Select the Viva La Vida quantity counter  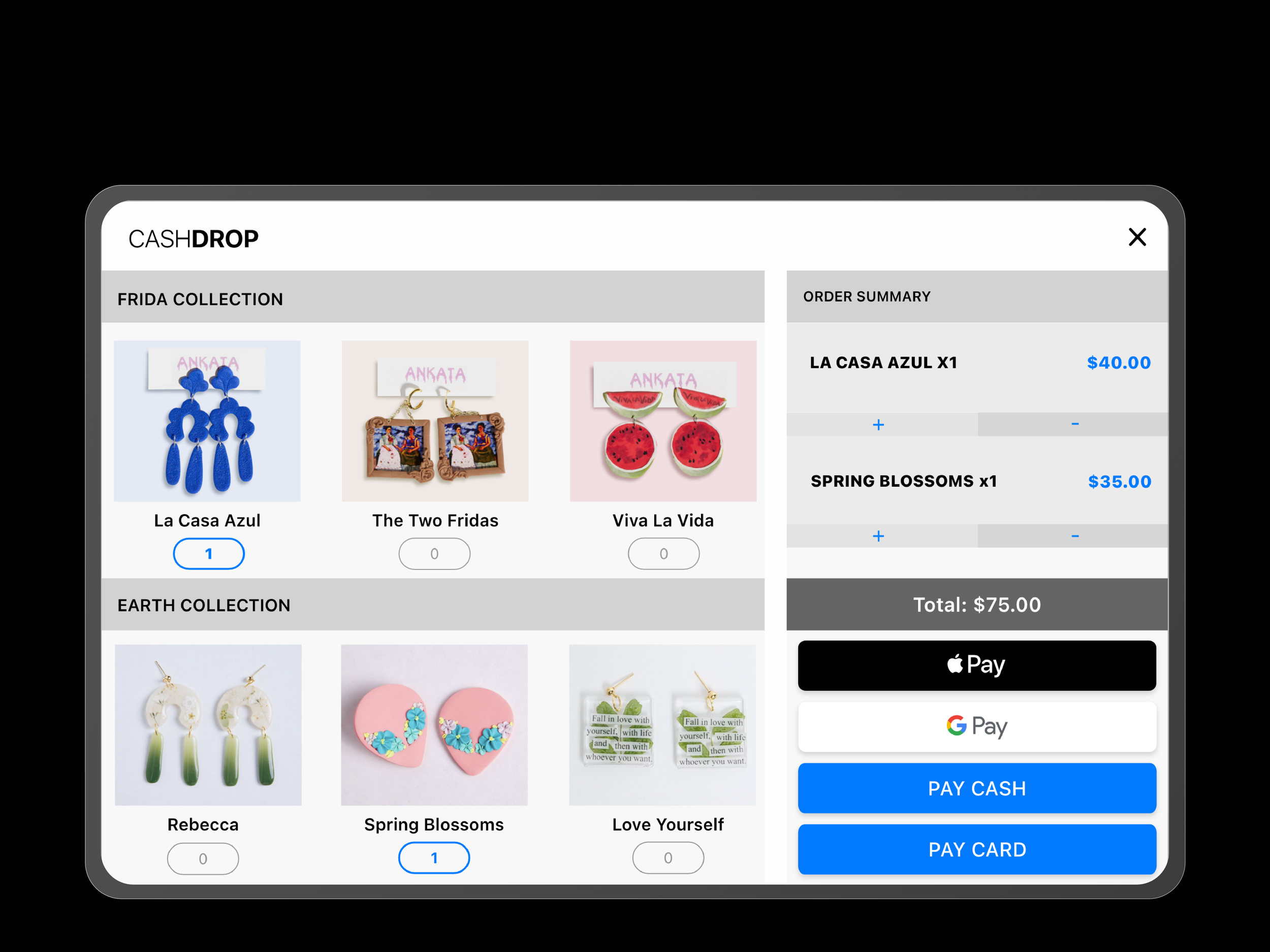[664, 554]
